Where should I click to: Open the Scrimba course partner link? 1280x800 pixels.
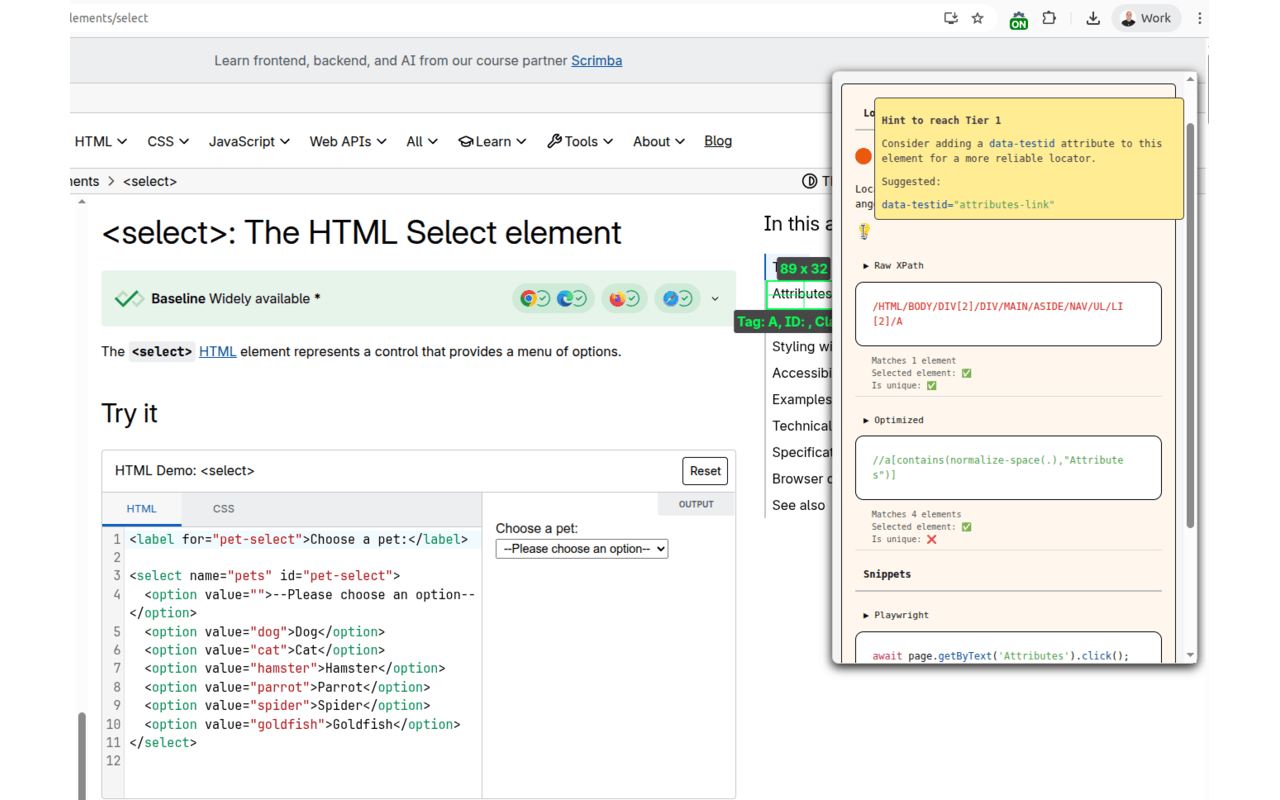[596, 60]
